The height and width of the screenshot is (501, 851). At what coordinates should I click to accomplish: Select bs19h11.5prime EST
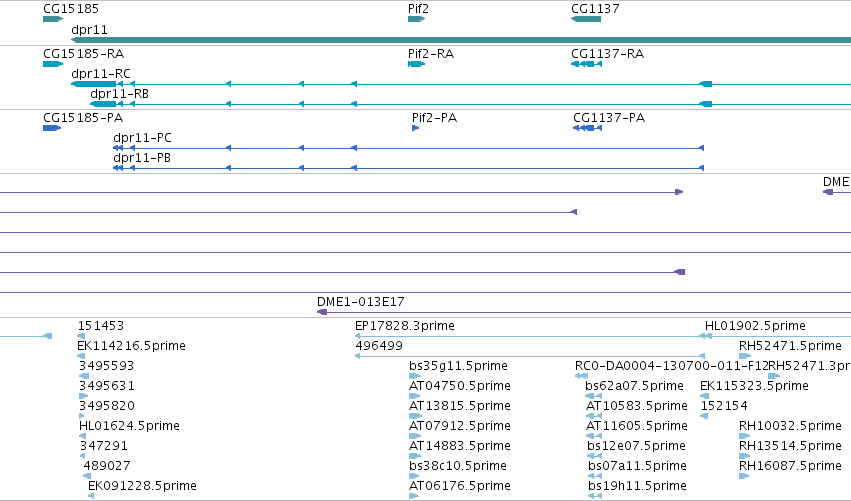(595, 496)
